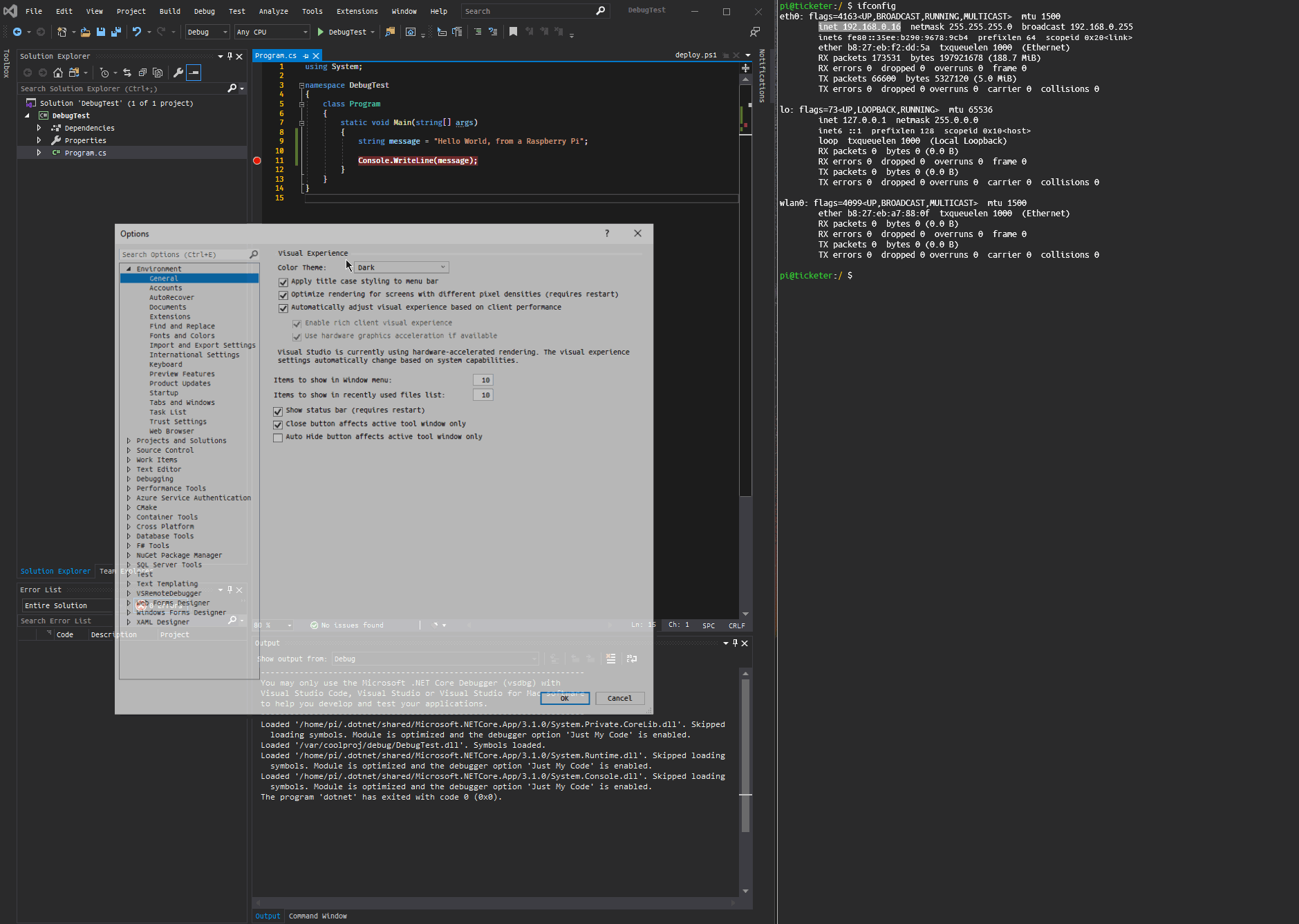This screenshot has height=924, width=1299.
Task: Toggle Enable rich client visual experience checkbox
Action: pyautogui.click(x=297, y=323)
